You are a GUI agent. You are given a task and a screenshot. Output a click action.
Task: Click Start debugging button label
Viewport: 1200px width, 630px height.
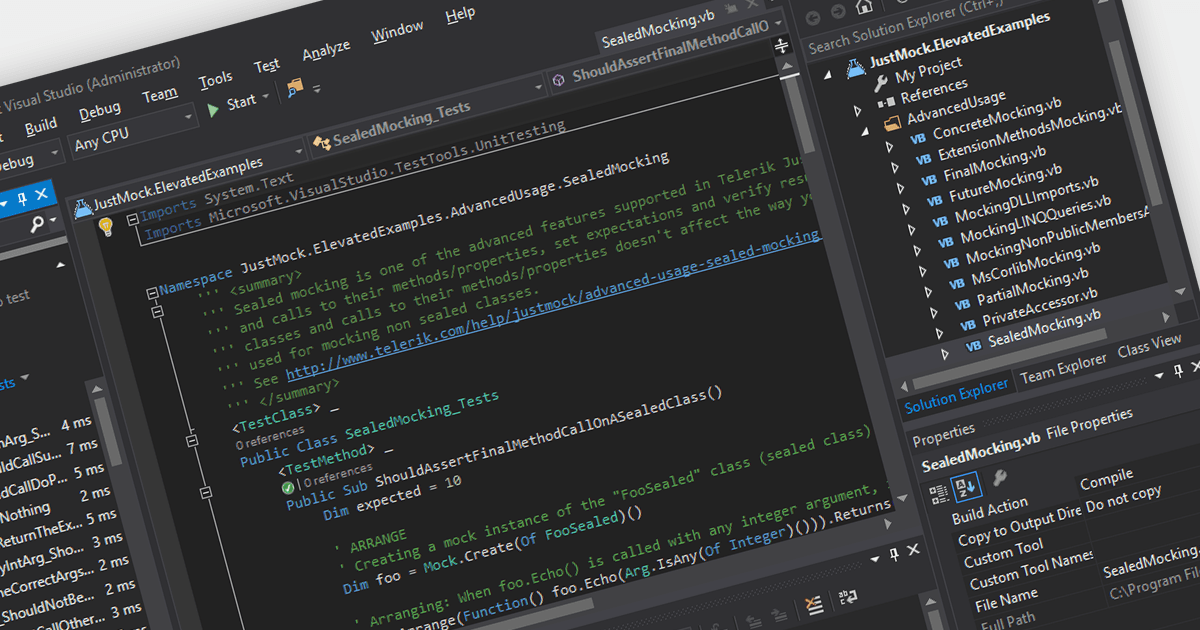242,102
